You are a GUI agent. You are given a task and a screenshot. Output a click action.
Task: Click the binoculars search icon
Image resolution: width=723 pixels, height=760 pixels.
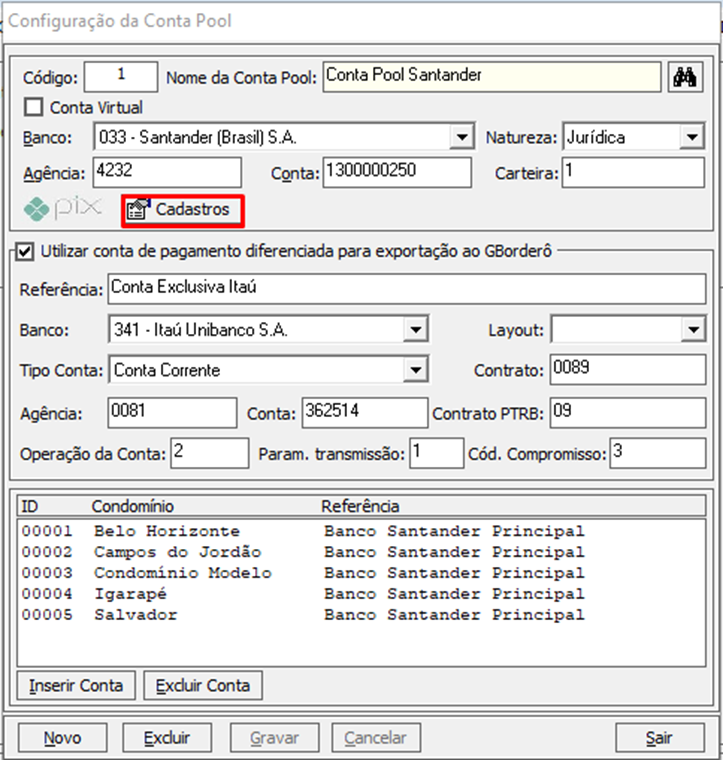click(x=685, y=77)
